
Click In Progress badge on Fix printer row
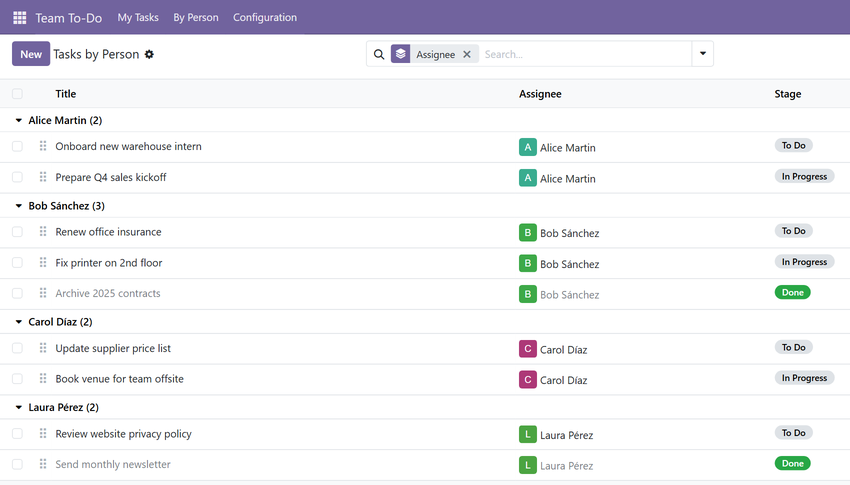pos(804,262)
